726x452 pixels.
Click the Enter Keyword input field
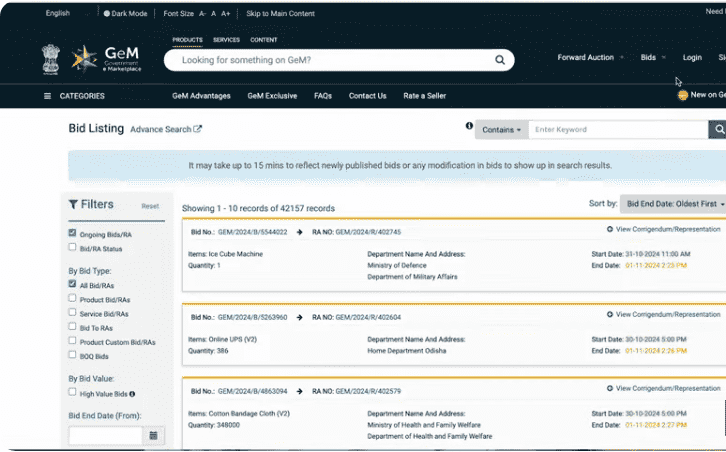(617, 130)
